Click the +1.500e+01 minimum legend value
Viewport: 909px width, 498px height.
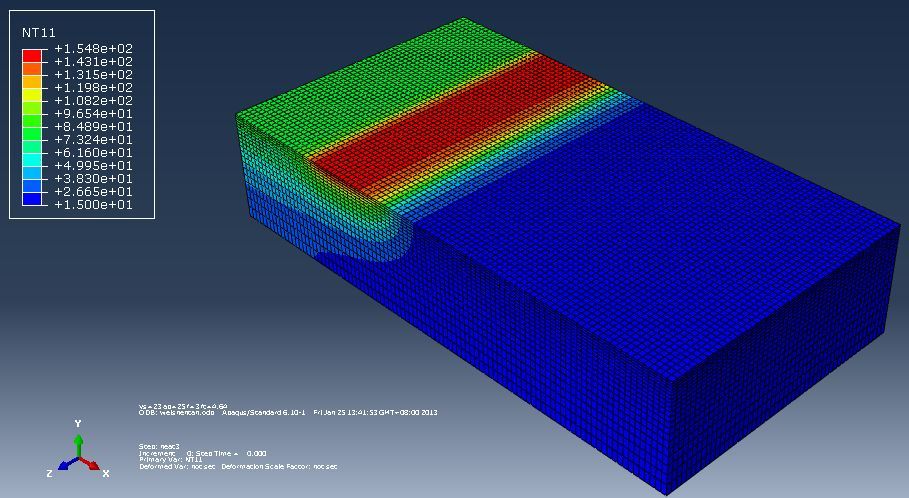(x=93, y=205)
